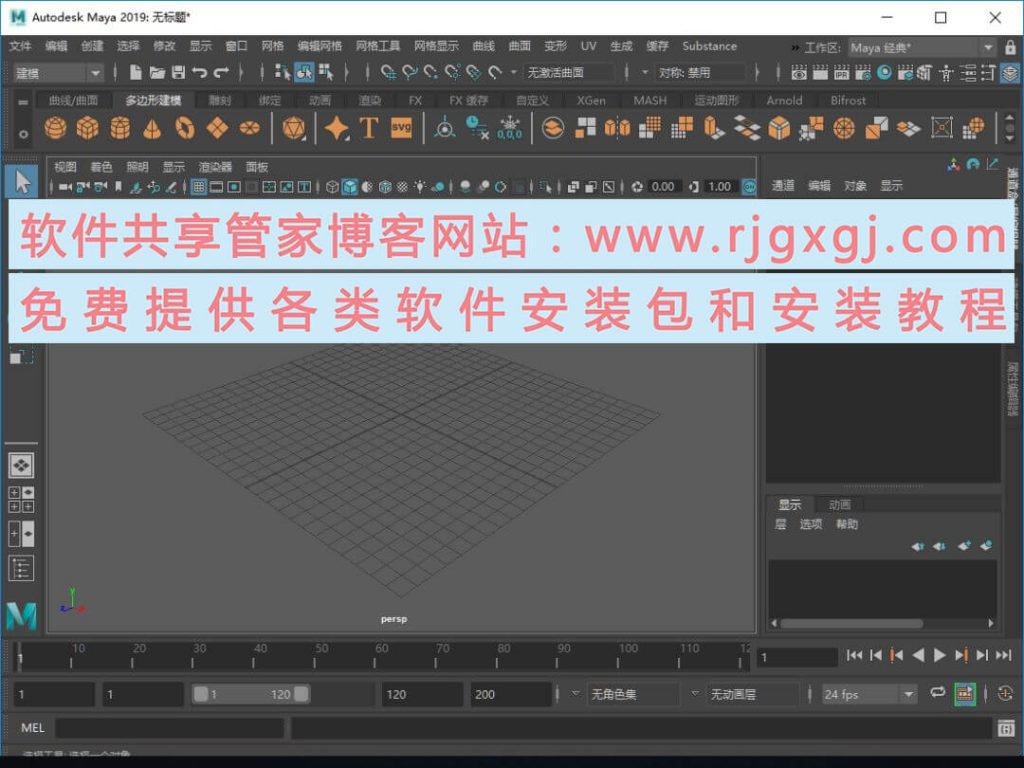This screenshot has width=1024, height=768.
Task: Toggle use all lights bulb icon
Action: point(420,187)
